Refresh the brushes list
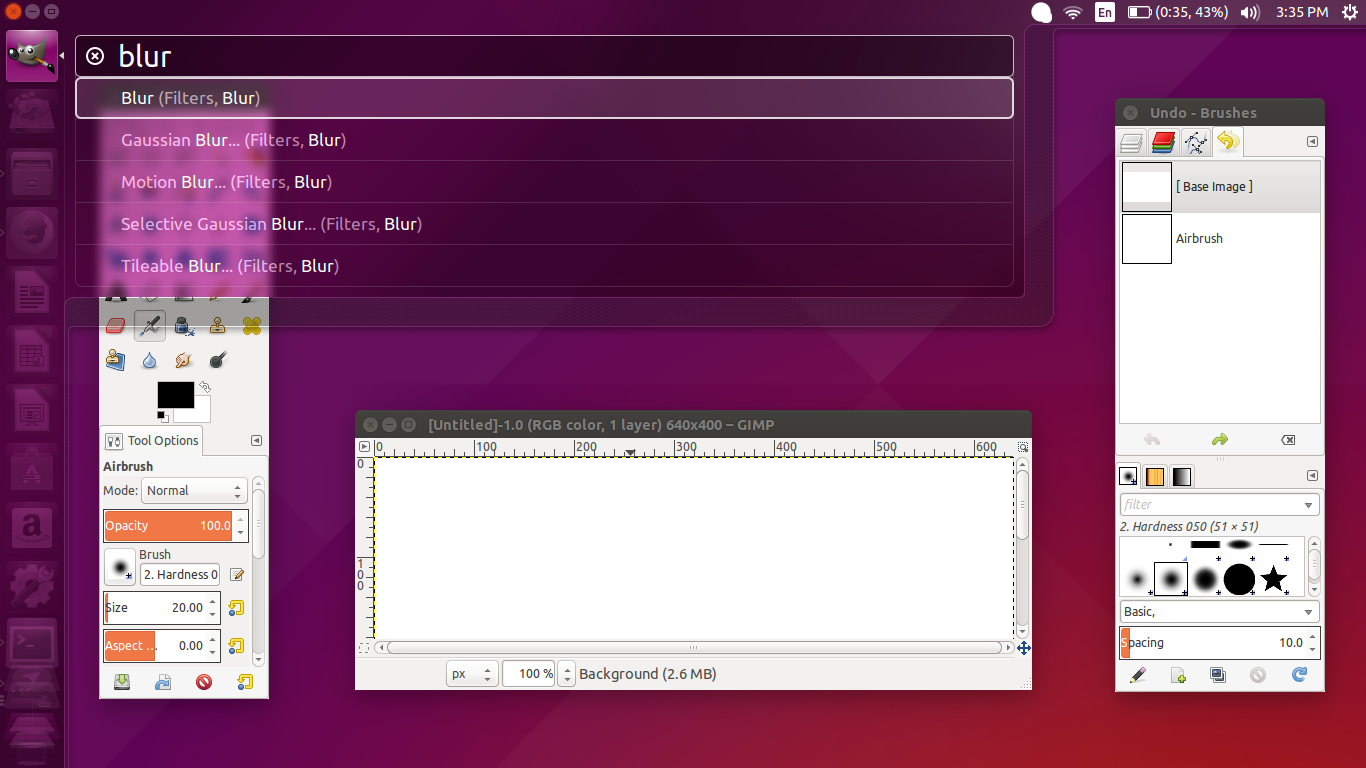 point(1299,675)
